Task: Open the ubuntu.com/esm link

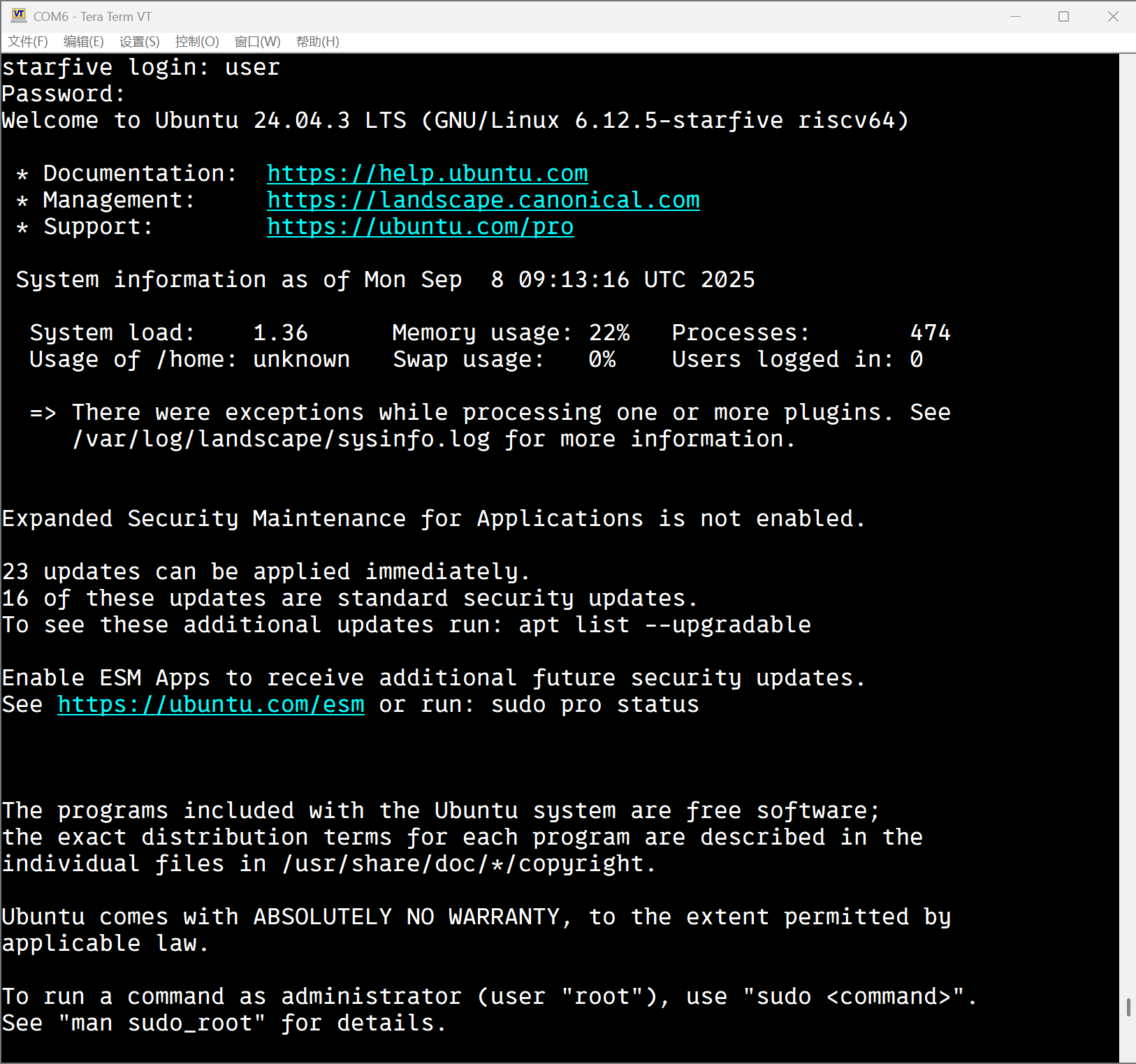Action: click(x=210, y=704)
